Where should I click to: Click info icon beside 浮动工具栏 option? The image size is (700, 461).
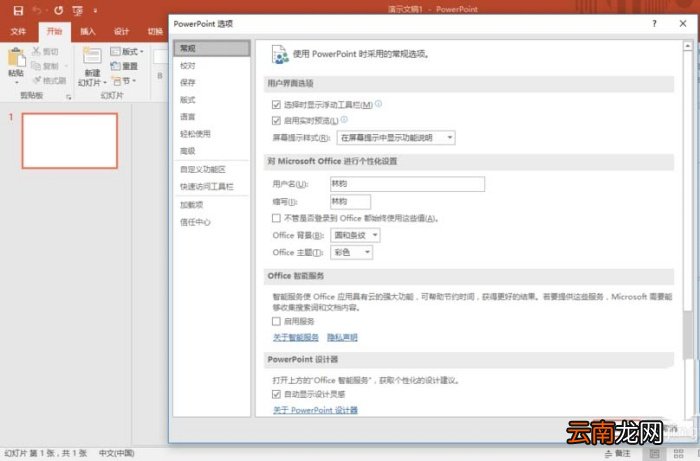click(378, 104)
